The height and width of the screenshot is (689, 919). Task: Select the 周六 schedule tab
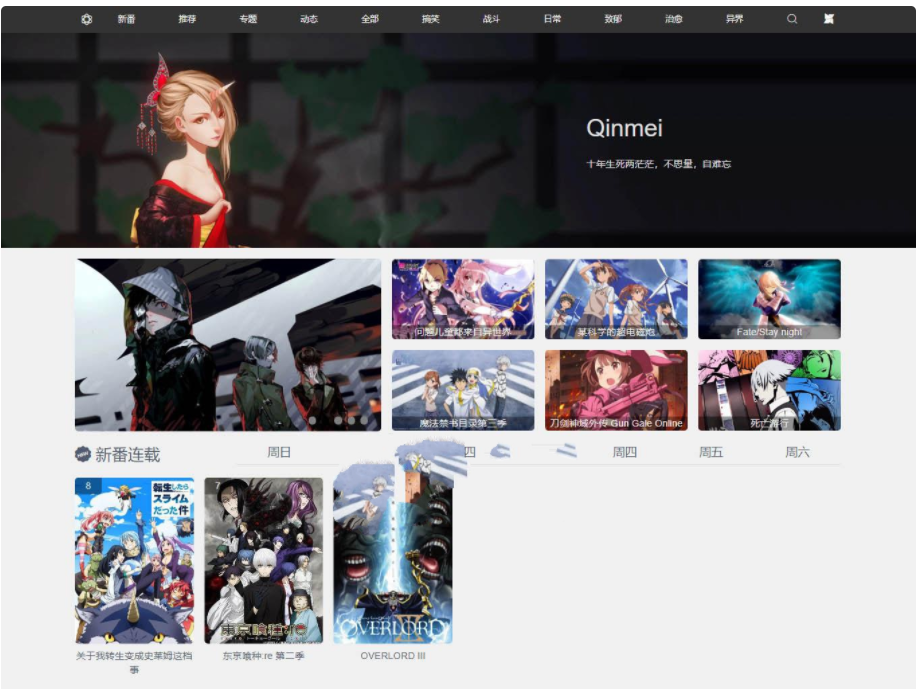(x=798, y=452)
